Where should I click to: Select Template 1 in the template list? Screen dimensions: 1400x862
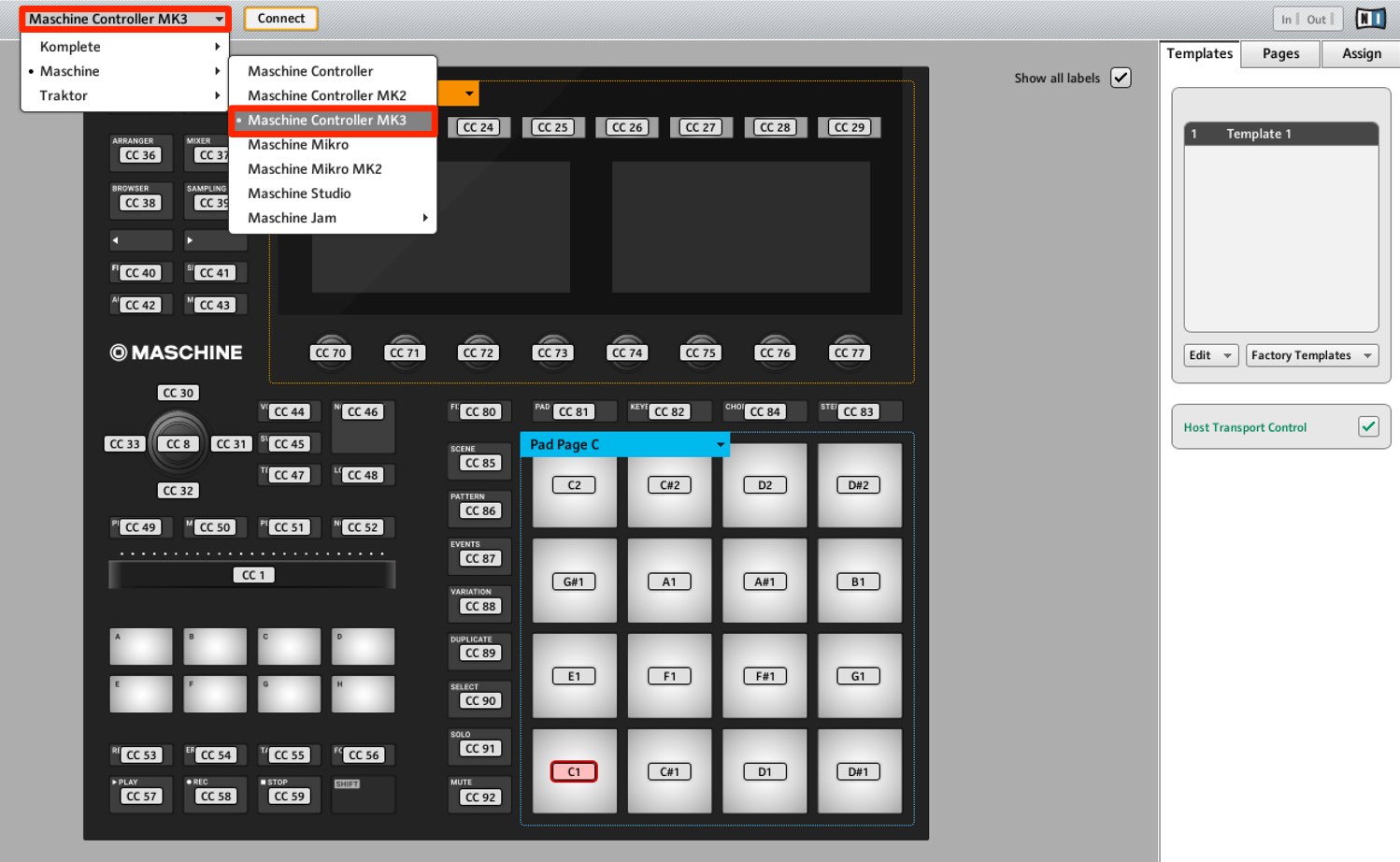[1280, 134]
